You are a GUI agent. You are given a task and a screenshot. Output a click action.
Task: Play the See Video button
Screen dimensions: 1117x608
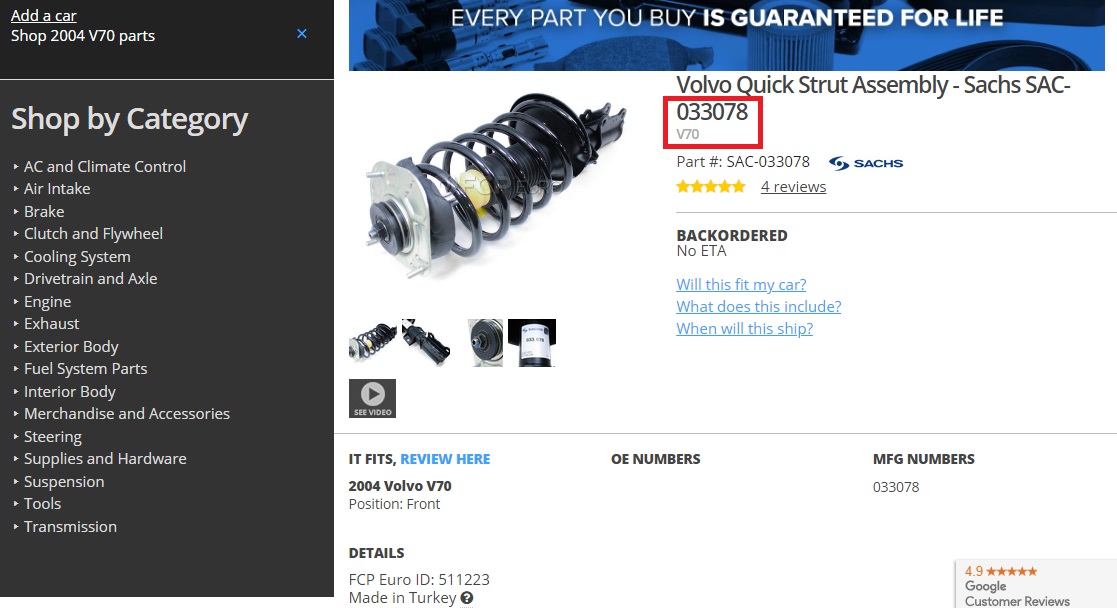click(372, 398)
